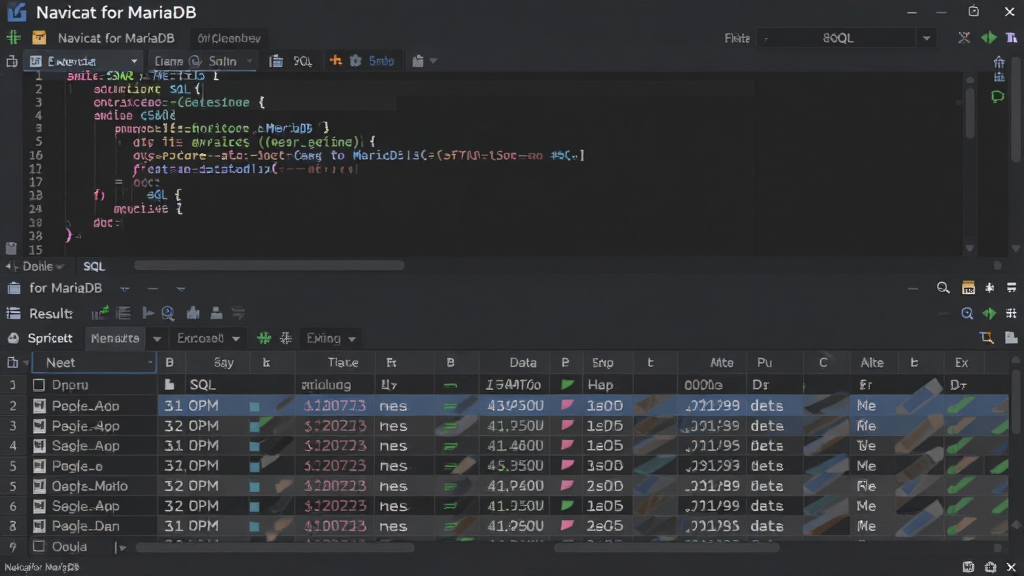Click the green arrows icon in Result bar
Image resolution: width=1024 pixels, height=576 pixels.
(x=989, y=313)
